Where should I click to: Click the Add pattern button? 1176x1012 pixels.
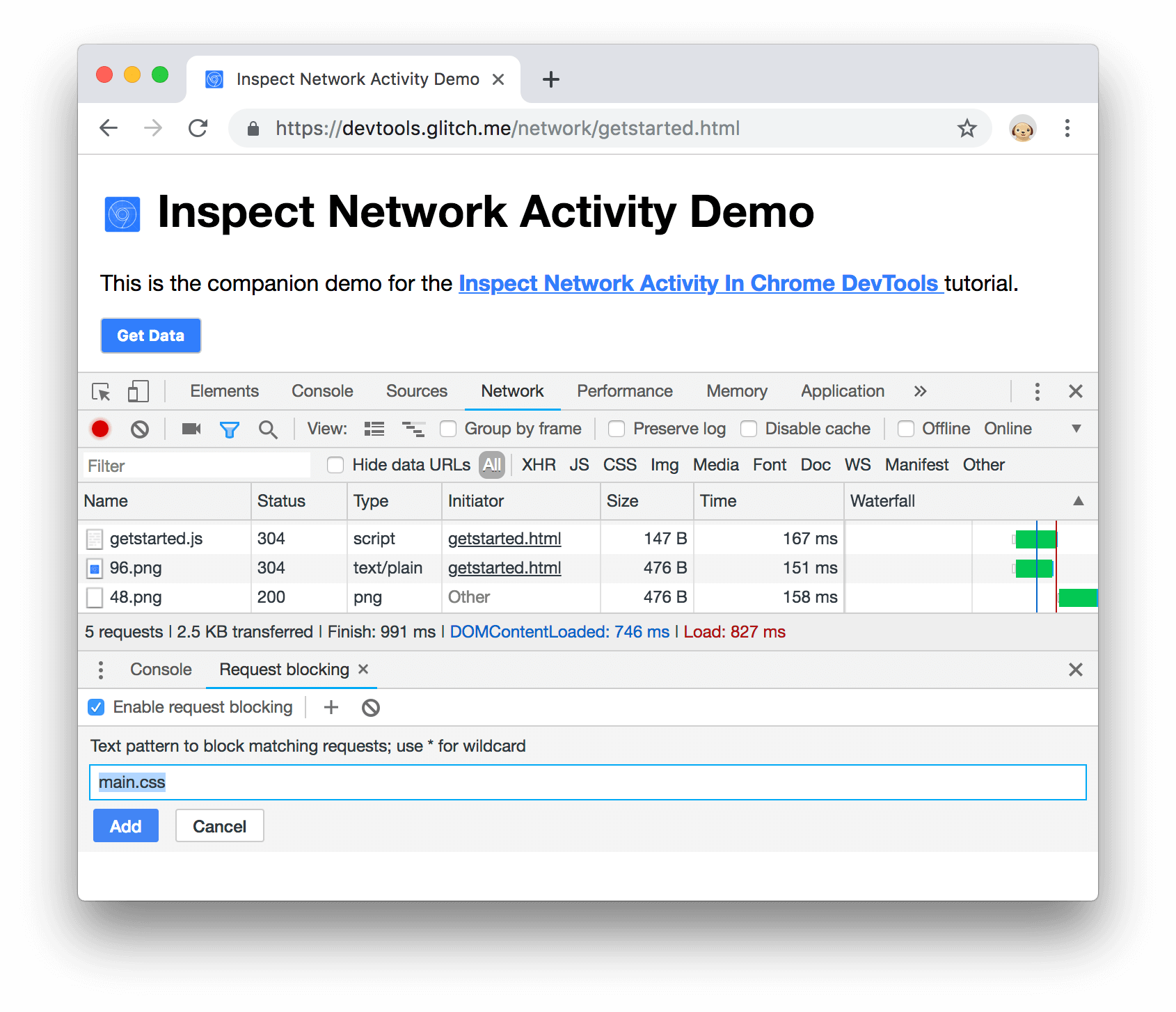pos(126,826)
